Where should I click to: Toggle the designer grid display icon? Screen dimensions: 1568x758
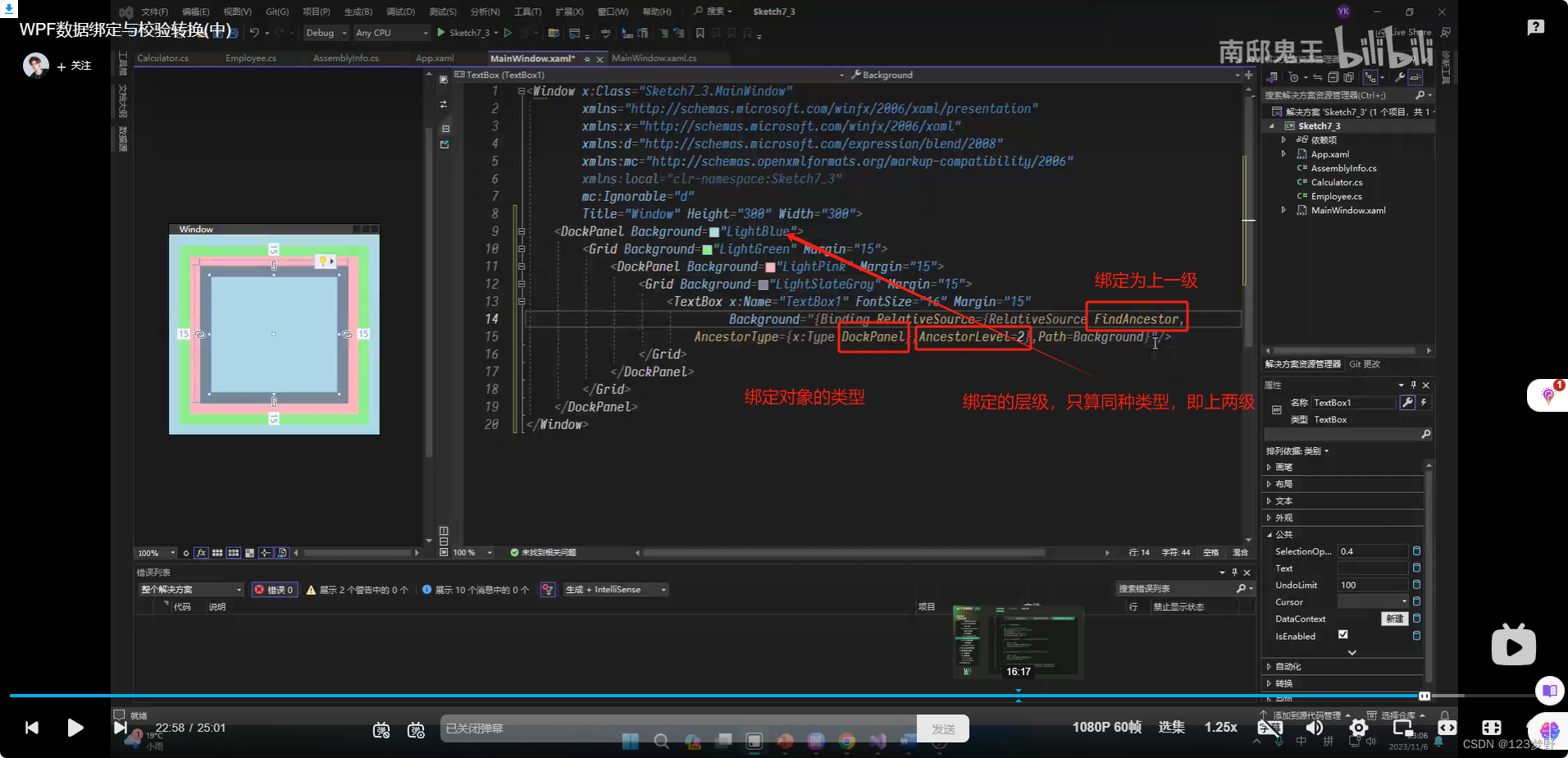point(217,553)
